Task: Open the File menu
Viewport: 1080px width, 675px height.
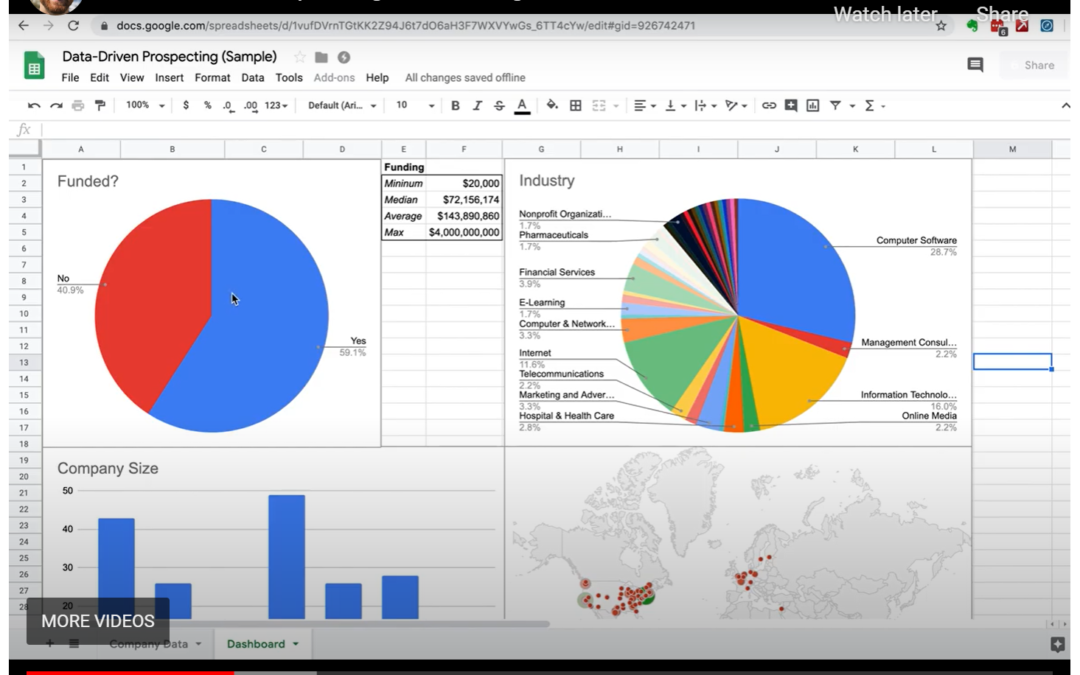Action: click(x=70, y=78)
